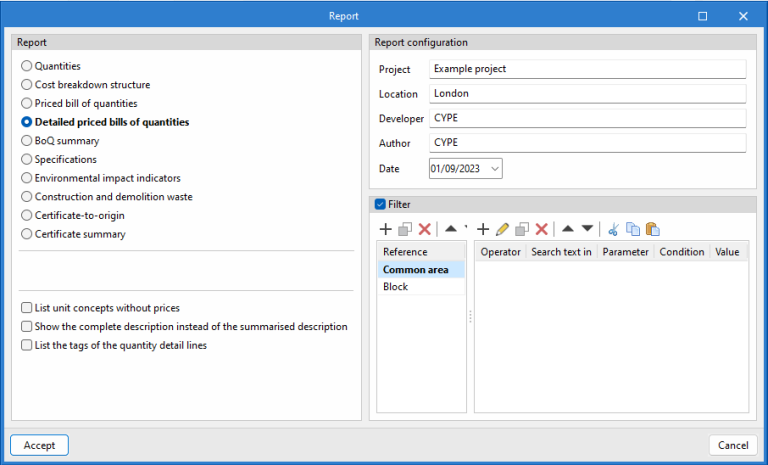Choose Priced bill of quantities report

tap(79, 103)
